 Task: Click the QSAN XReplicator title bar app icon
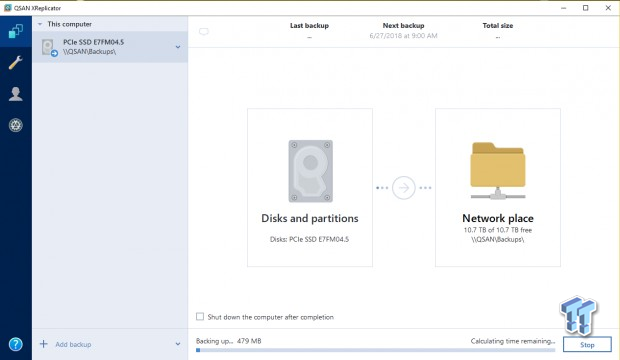[x=8, y=8]
